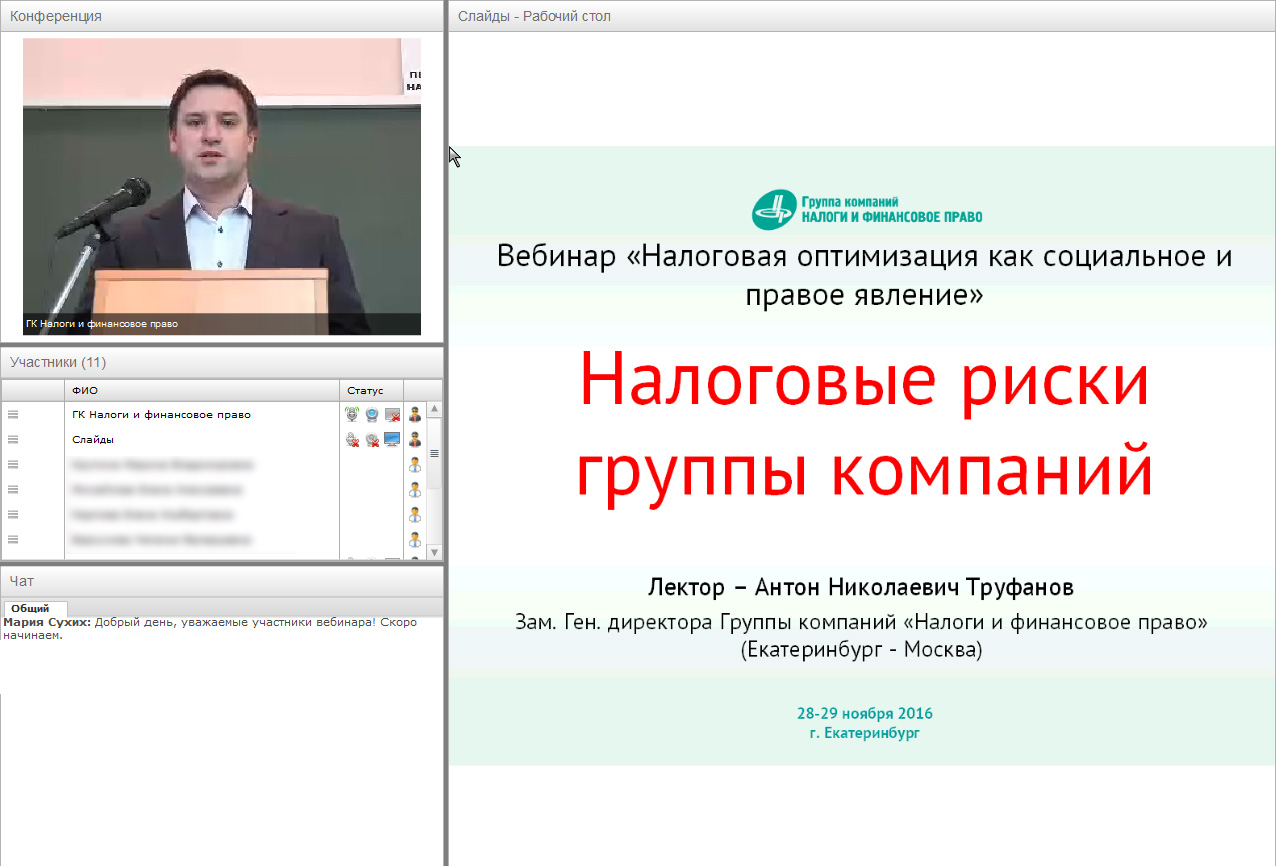This screenshot has width=1276, height=866.
Task: Click webcam icon for ГК Налоги row
Action: [x=372, y=415]
